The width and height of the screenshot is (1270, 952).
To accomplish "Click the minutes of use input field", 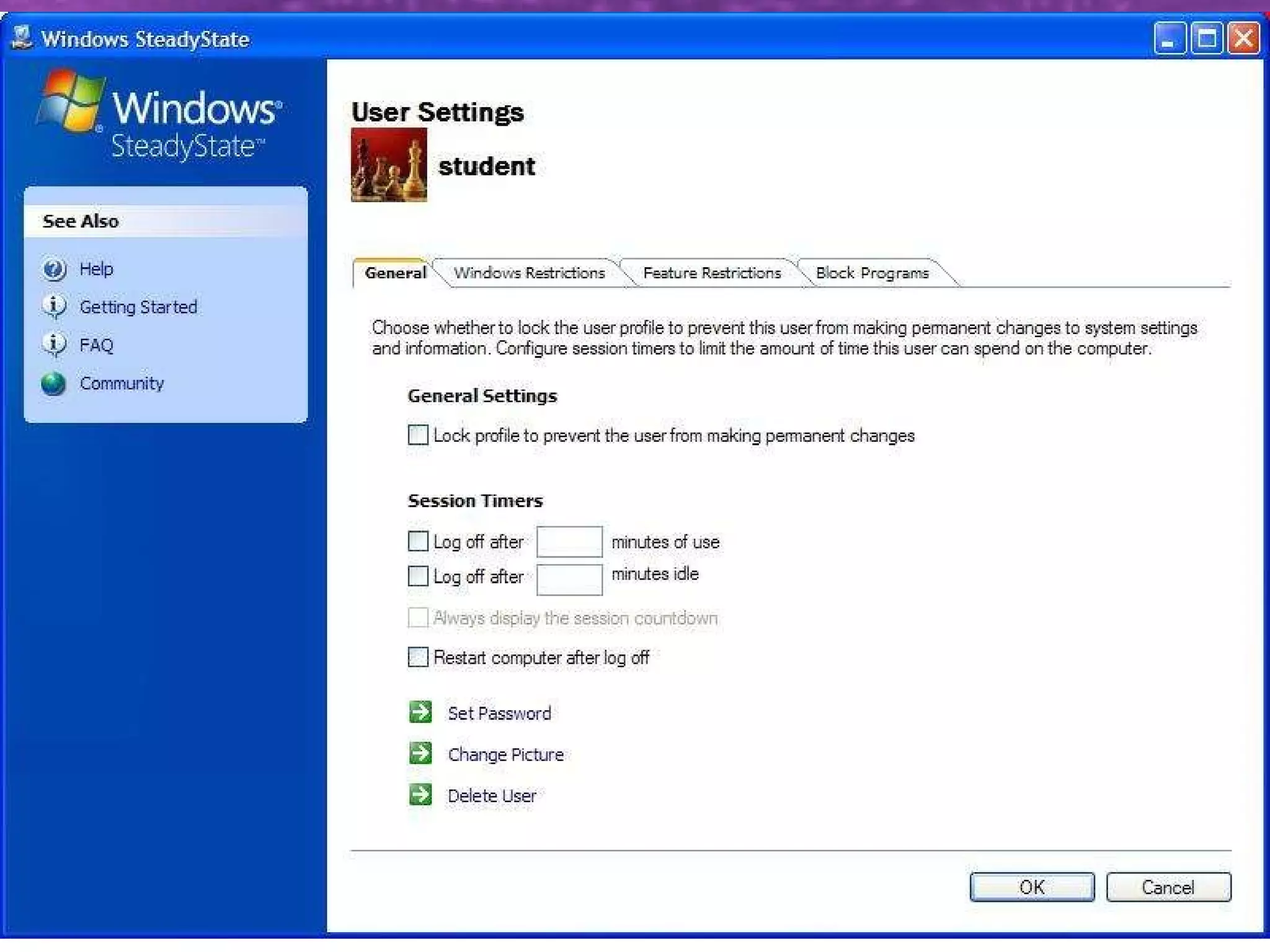I will 569,542.
